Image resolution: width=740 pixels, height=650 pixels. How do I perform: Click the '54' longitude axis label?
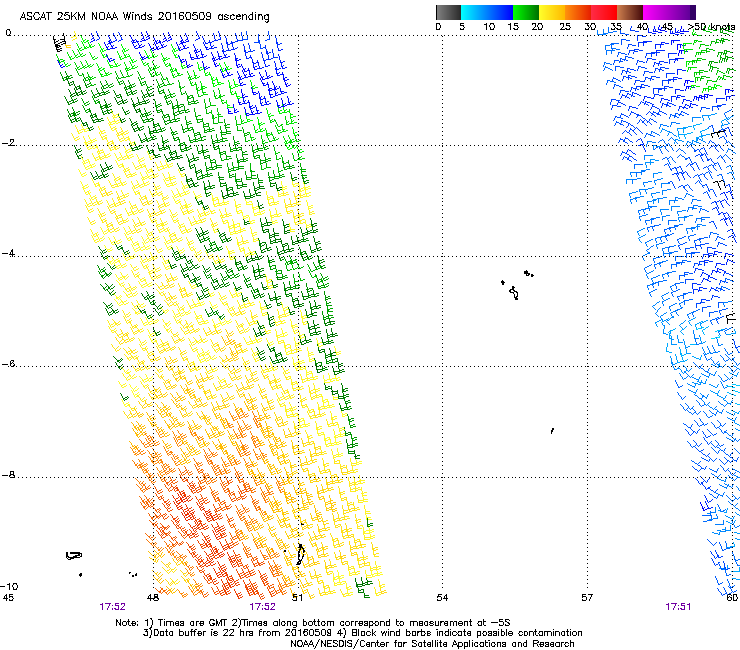(x=442, y=598)
